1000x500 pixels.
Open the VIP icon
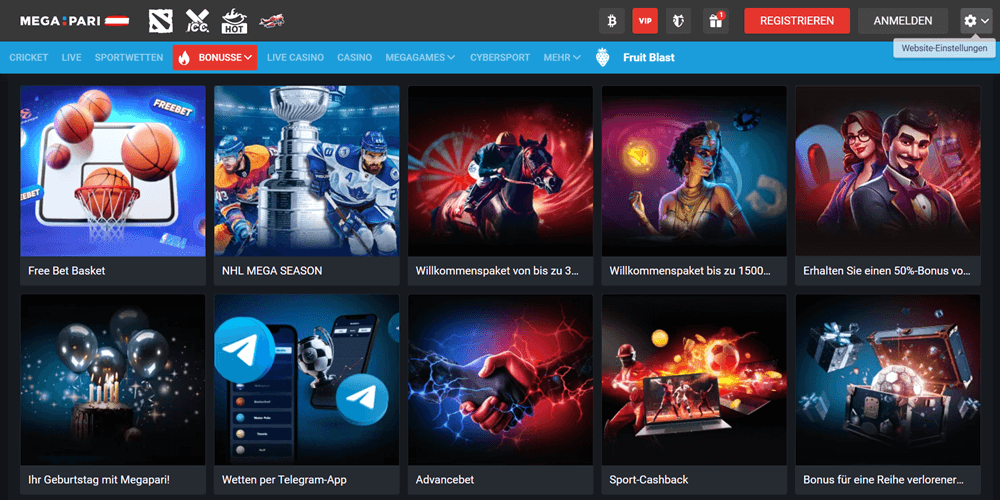[645, 21]
